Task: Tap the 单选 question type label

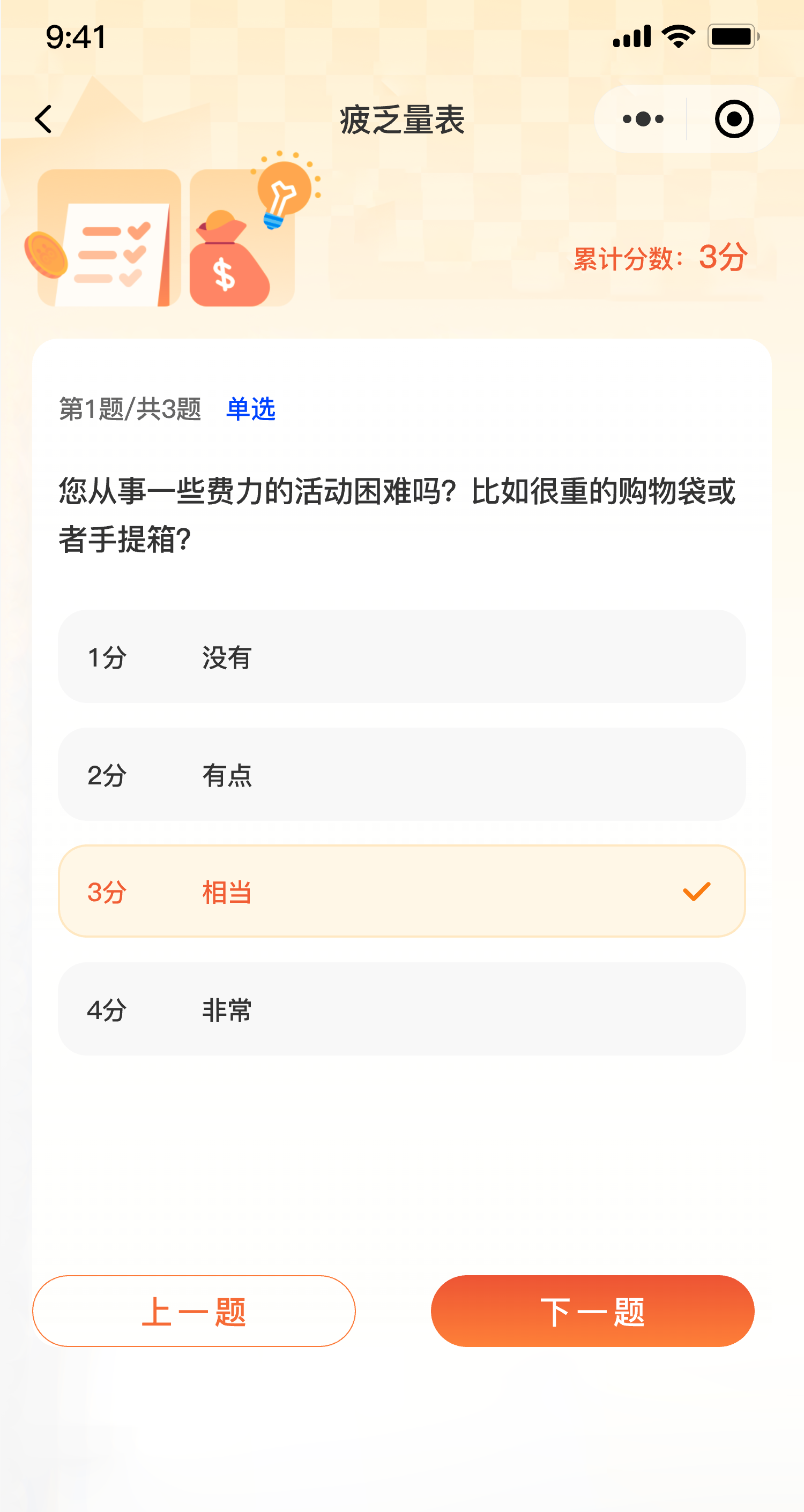Action: pyautogui.click(x=251, y=408)
